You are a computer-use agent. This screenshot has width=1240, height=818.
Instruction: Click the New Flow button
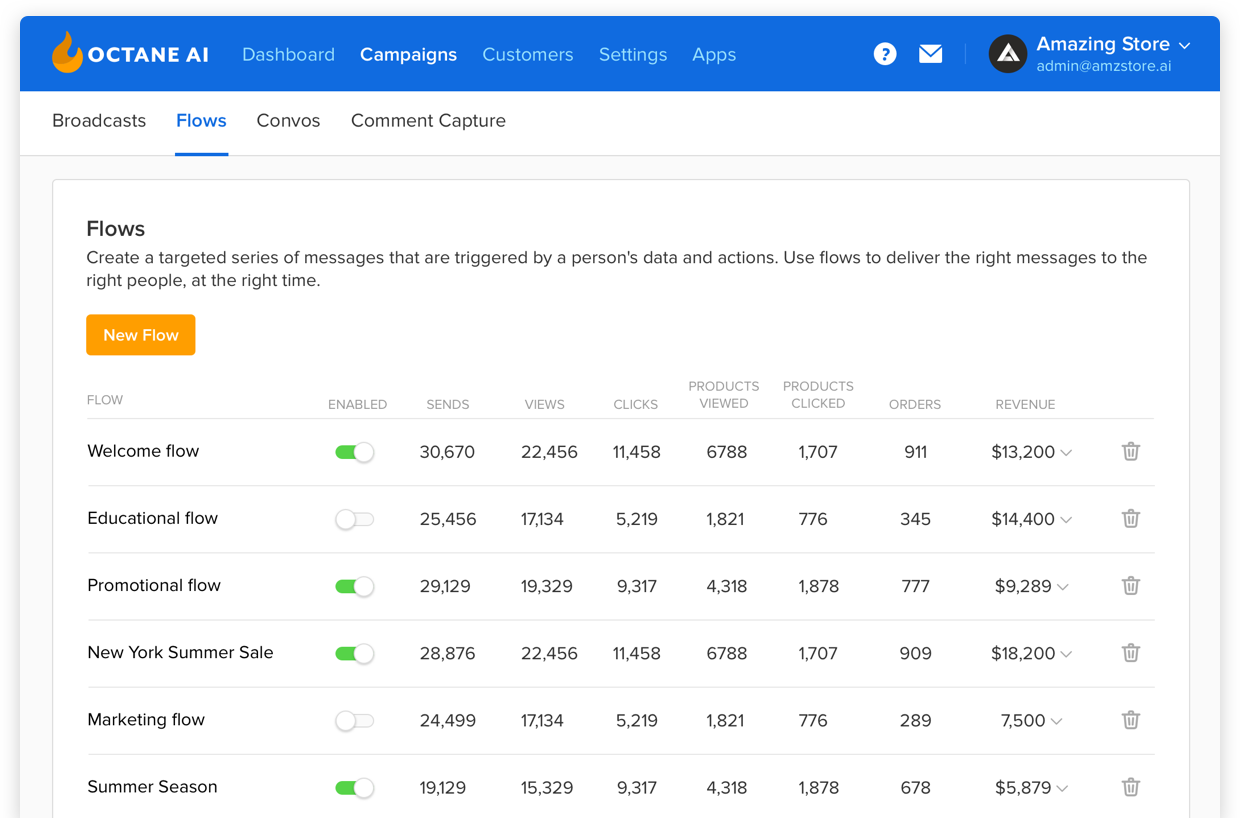(x=141, y=335)
